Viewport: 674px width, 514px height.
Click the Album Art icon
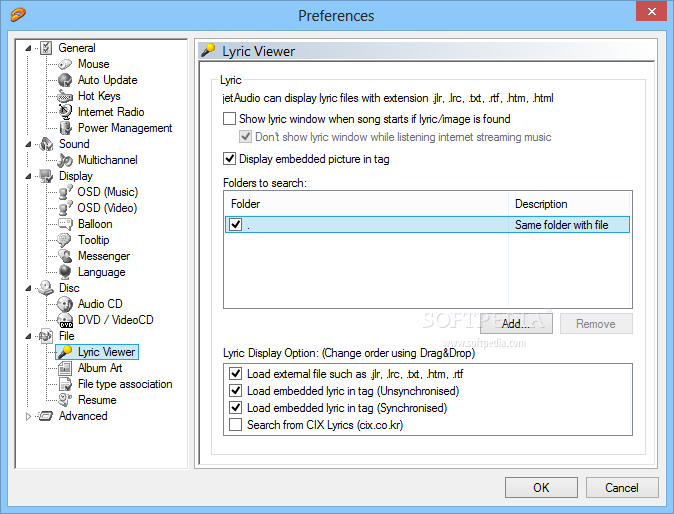(x=65, y=368)
